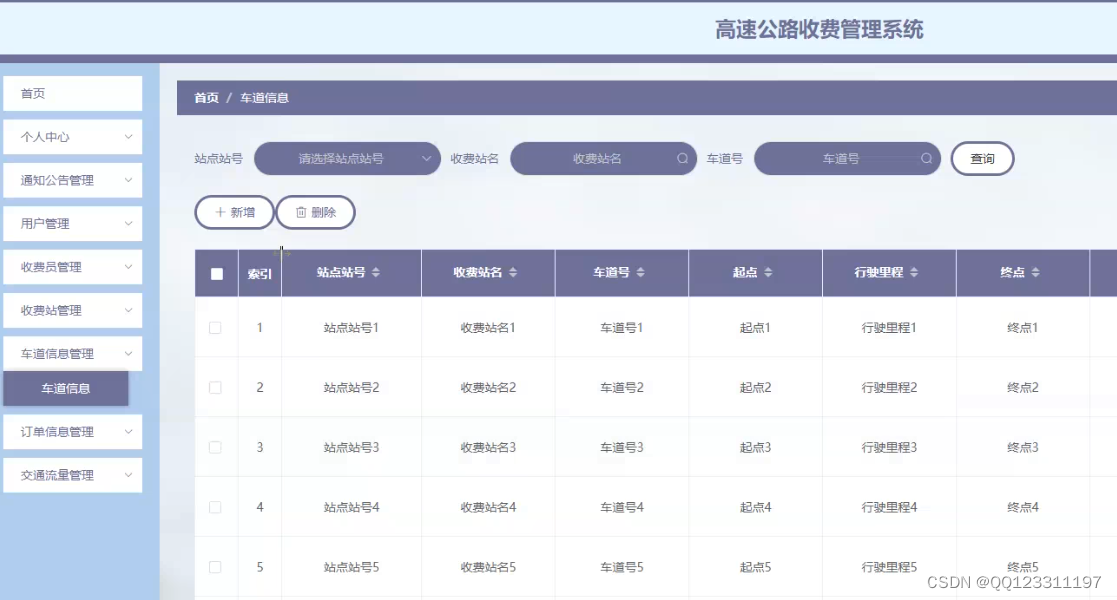Click cell 站点站号3
Screen dimensions: 1117x600
pyautogui.click(x=351, y=448)
